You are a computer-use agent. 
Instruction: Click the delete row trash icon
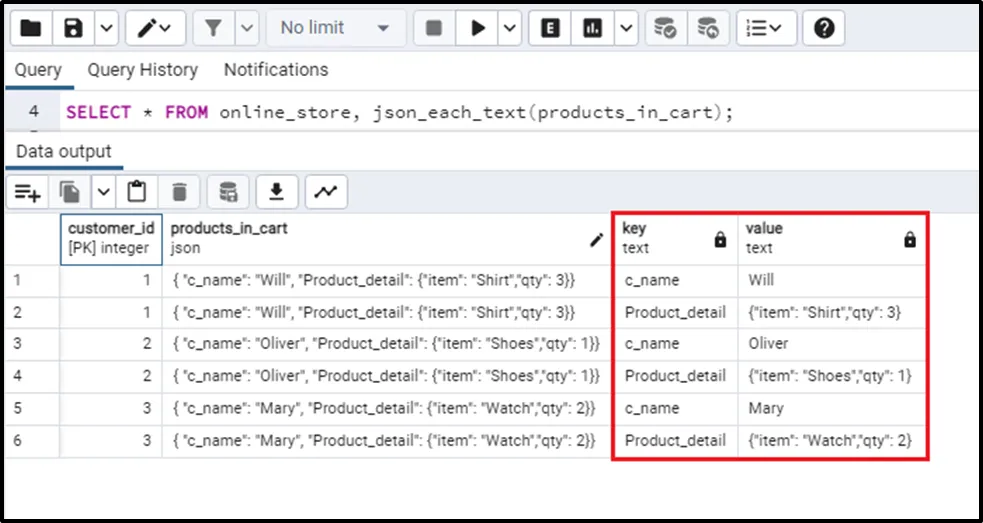click(179, 192)
